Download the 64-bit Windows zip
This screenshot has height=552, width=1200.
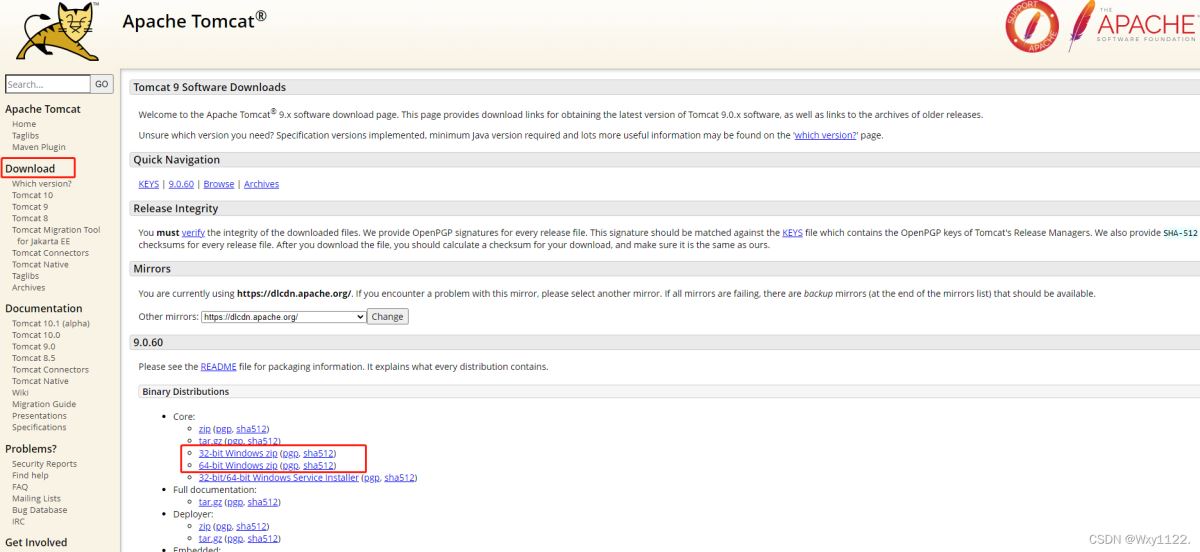tap(238, 465)
